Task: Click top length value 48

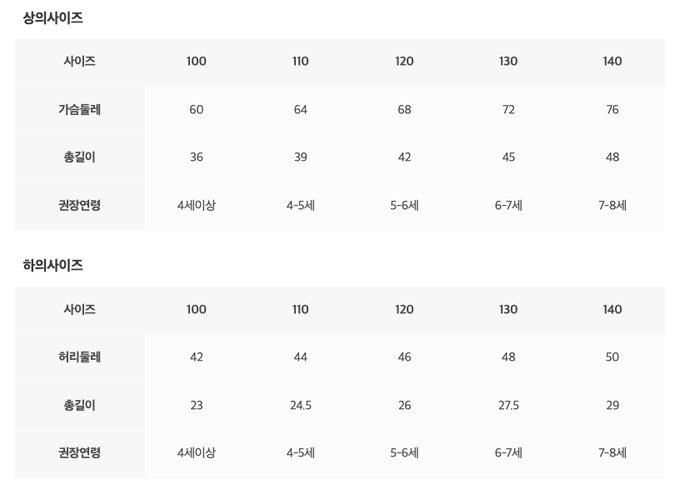Action: click(x=612, y=157)
